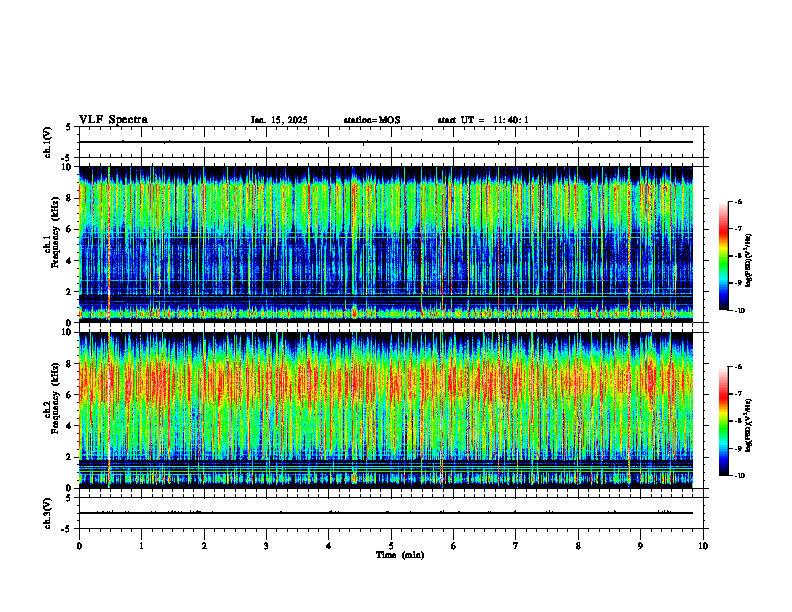Click the ch.2 color scale bar
The width and height of the screenshot is (792, 612).
(x=723, y=421)
